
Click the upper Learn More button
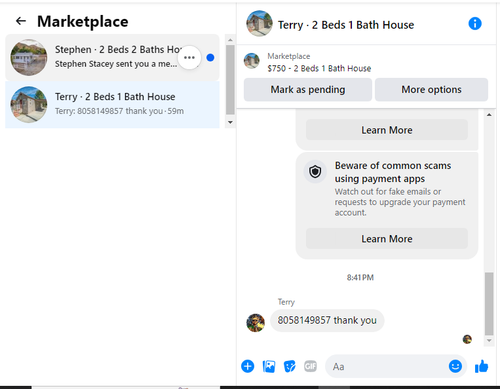[387, 130]
